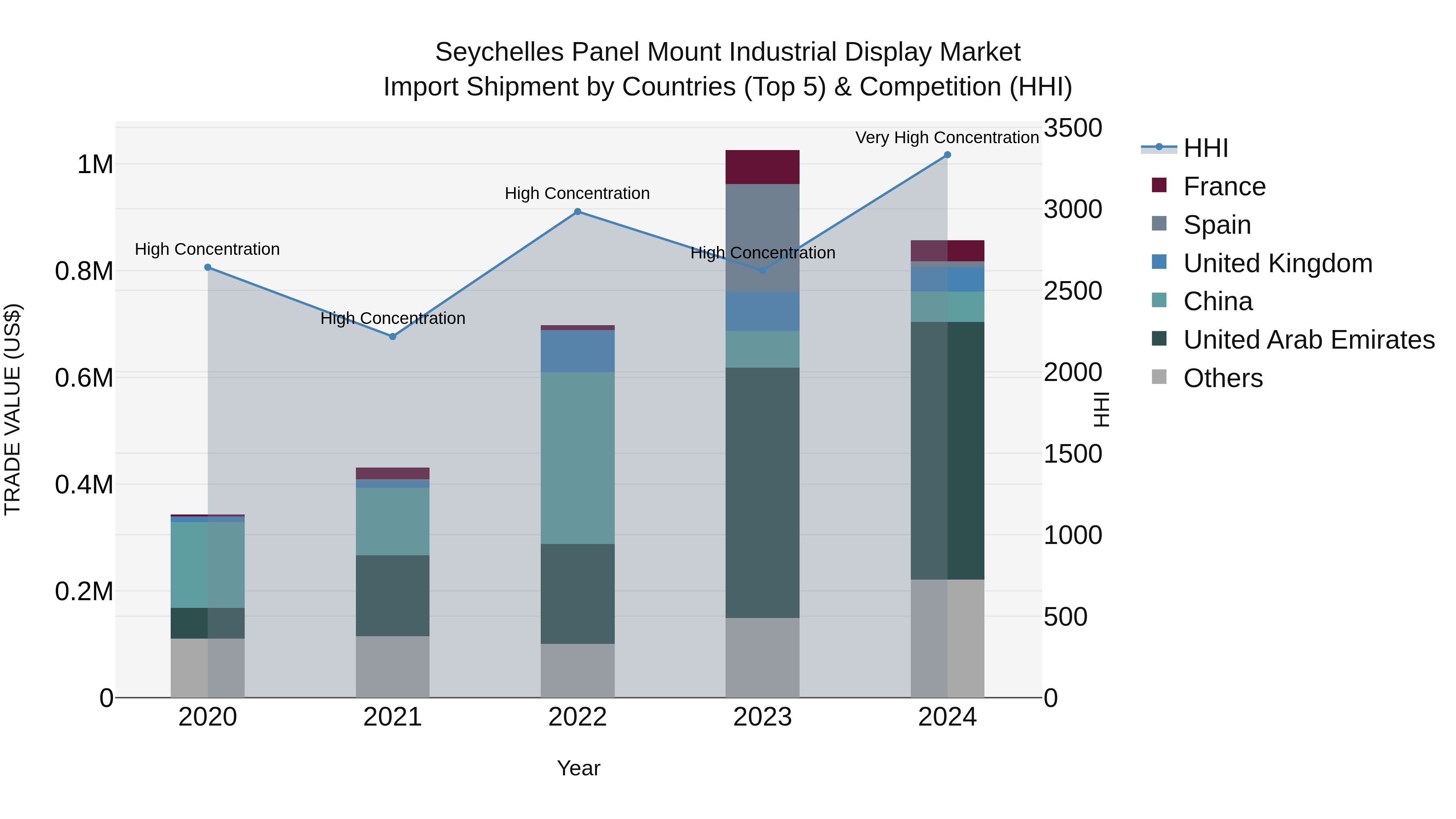Click the 2021 France bar segment
The height and width of the screenshot is (819, 1456).
[x=393, y=474]
